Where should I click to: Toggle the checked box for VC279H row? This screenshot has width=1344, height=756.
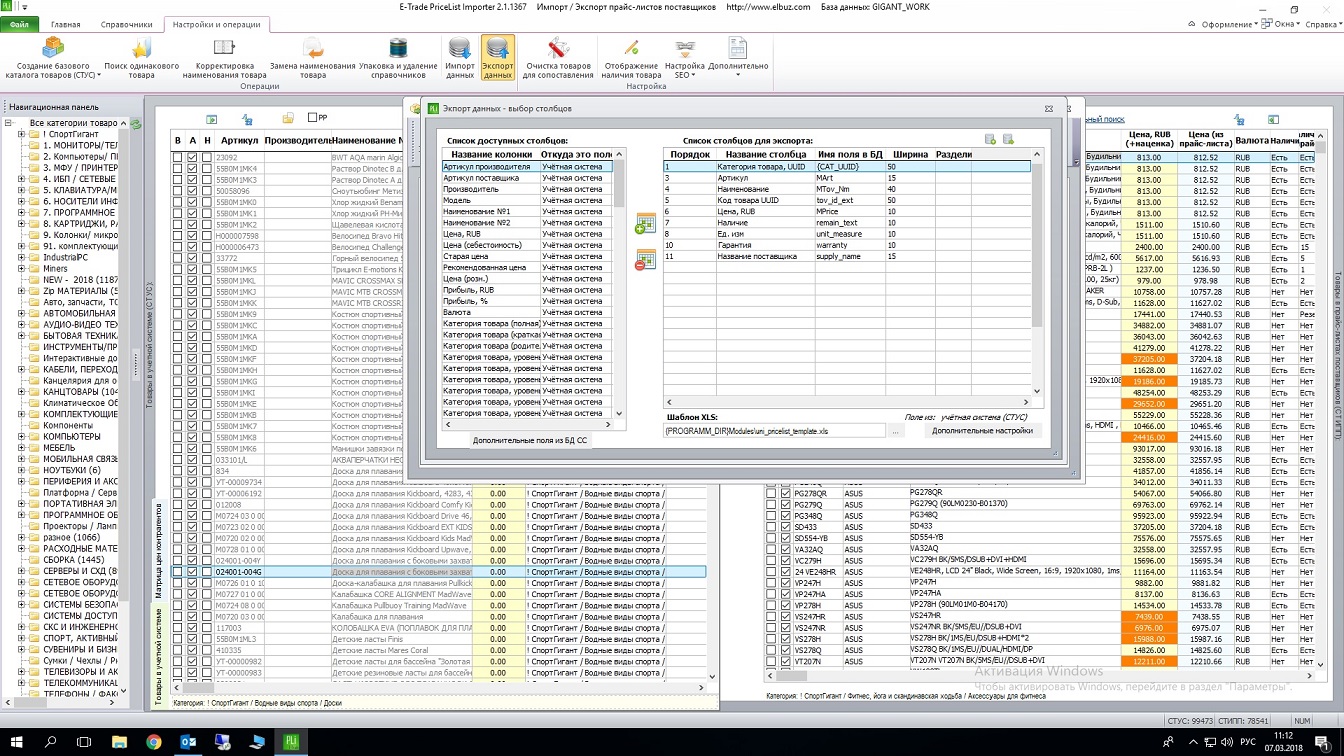[x=786, y=560]
